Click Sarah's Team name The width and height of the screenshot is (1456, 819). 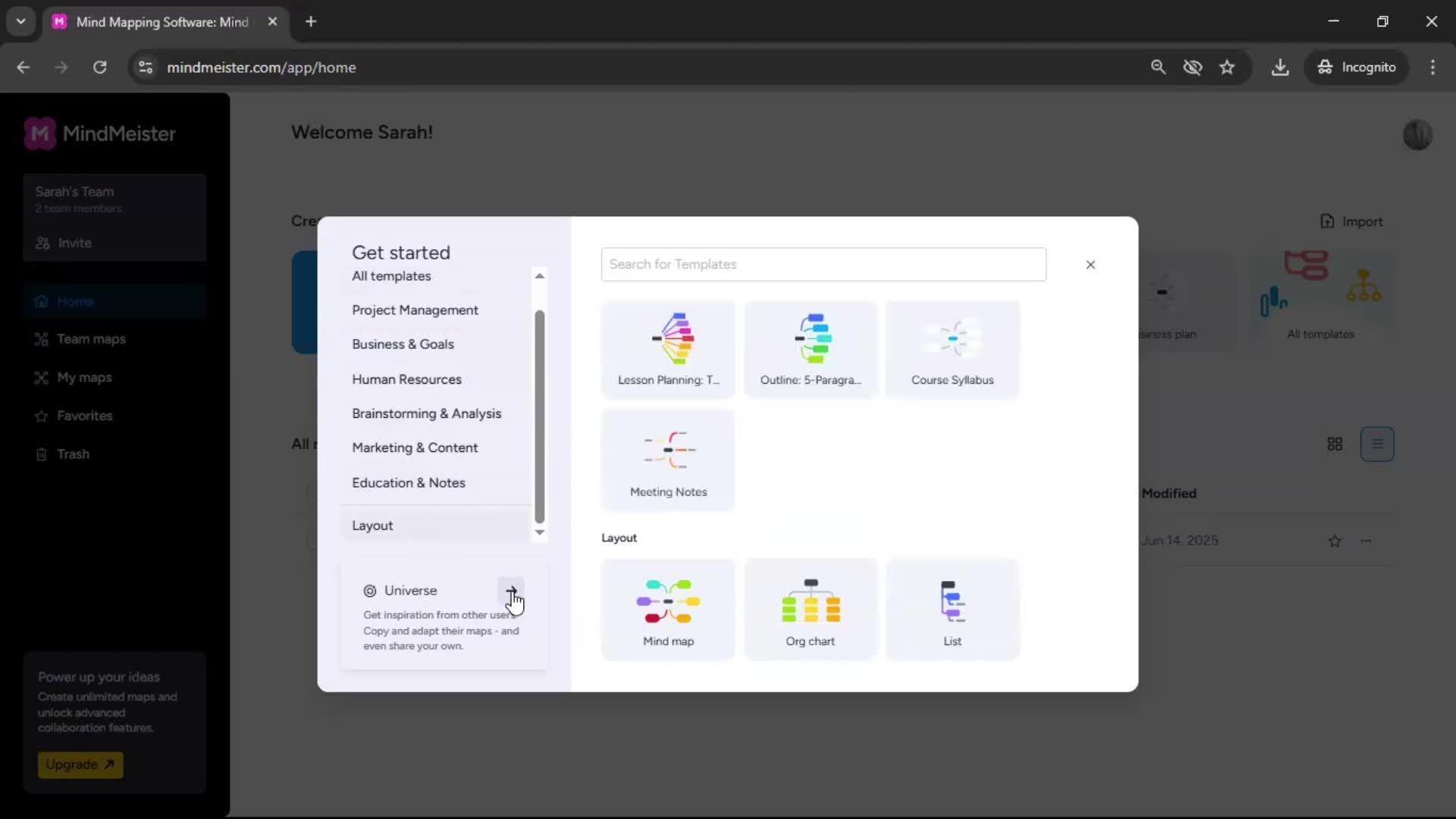(x=74, y=192)
